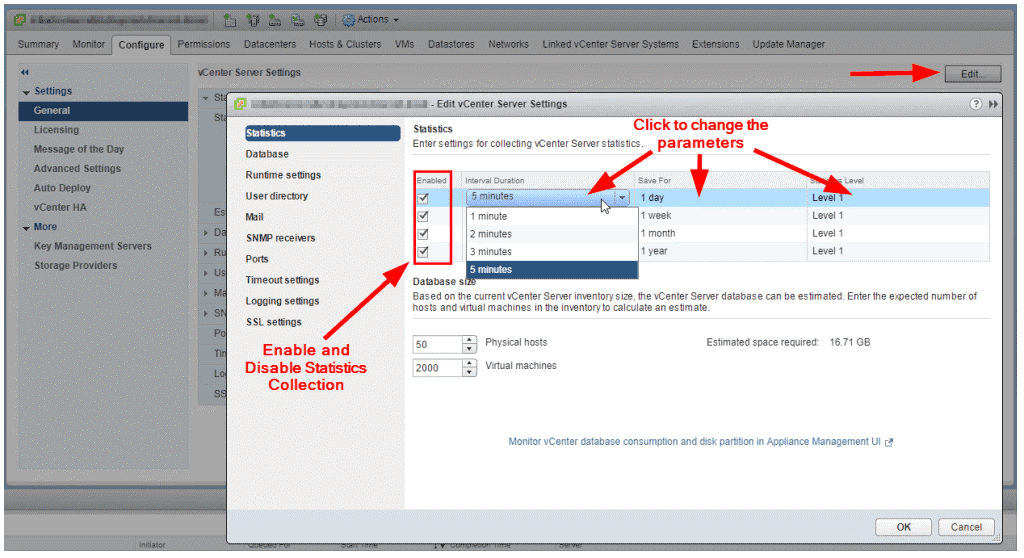
Task: Select Mail in the dialog sidebar
Action: 255,217
